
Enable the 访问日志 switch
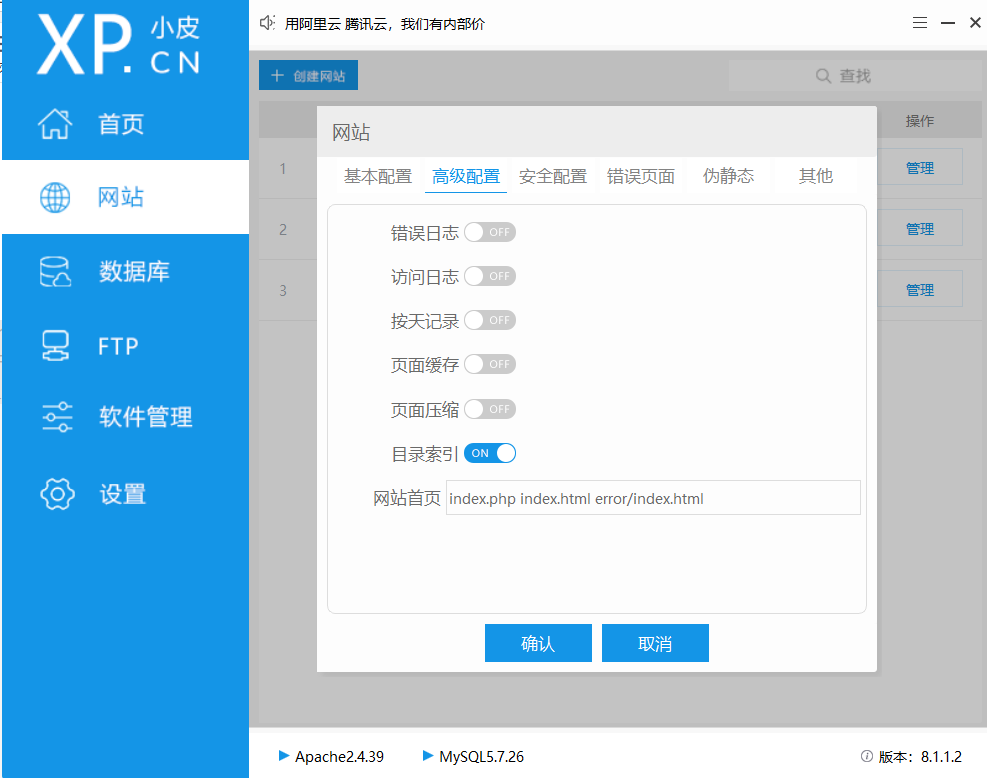click(x=490, y=276)
